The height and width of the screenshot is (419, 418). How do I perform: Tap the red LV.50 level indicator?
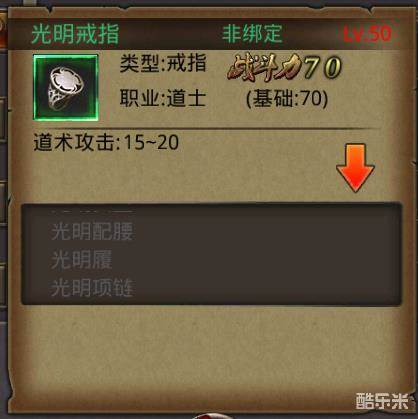[367, 34]
